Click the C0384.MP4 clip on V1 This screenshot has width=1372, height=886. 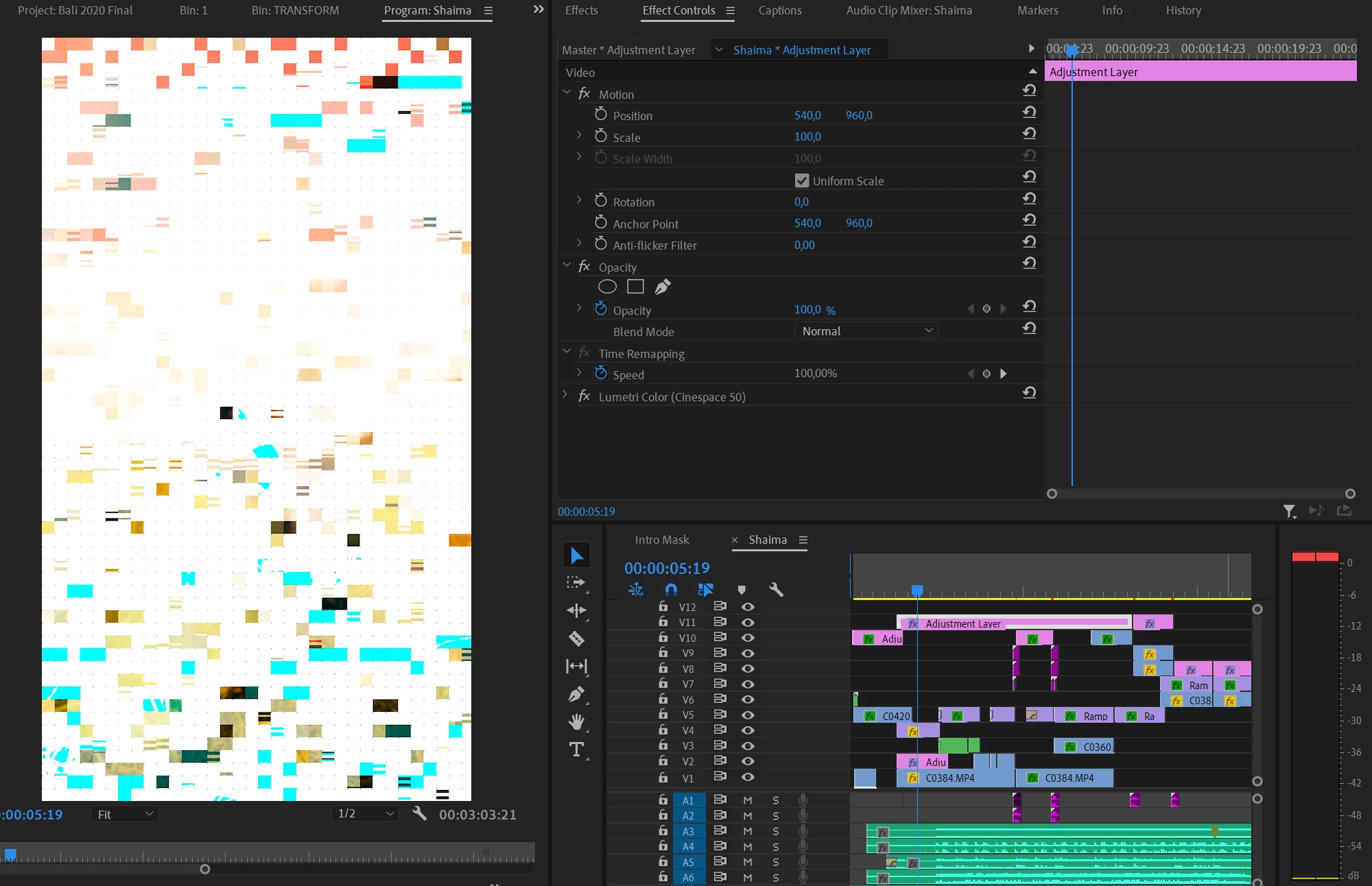pyautogui.click(x=954, y=778)
